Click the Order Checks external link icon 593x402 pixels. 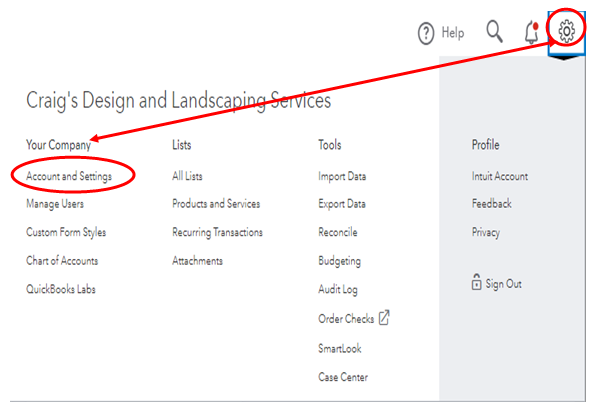pyautogui.click(x=384, y=318)
